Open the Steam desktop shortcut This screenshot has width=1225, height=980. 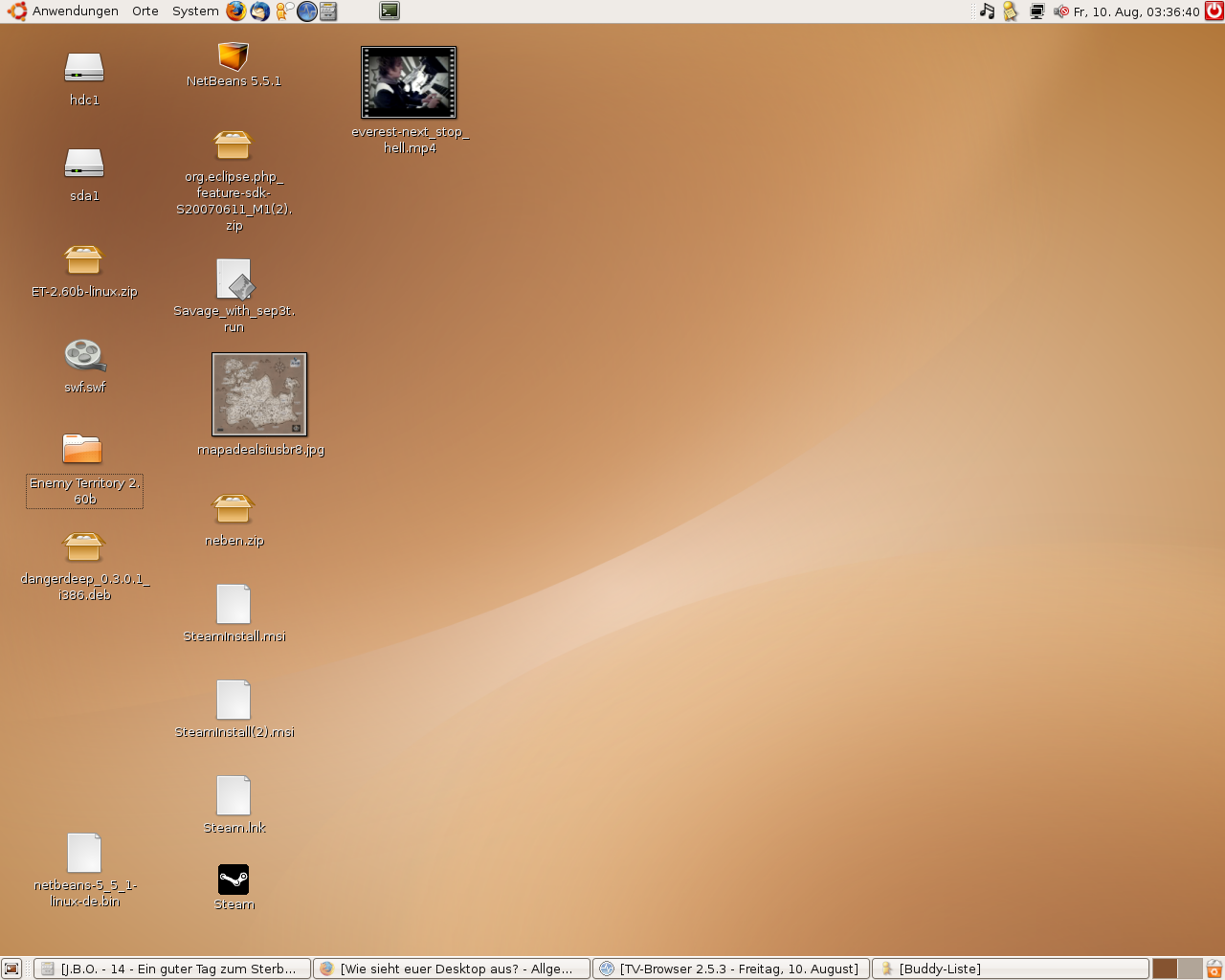234,880
